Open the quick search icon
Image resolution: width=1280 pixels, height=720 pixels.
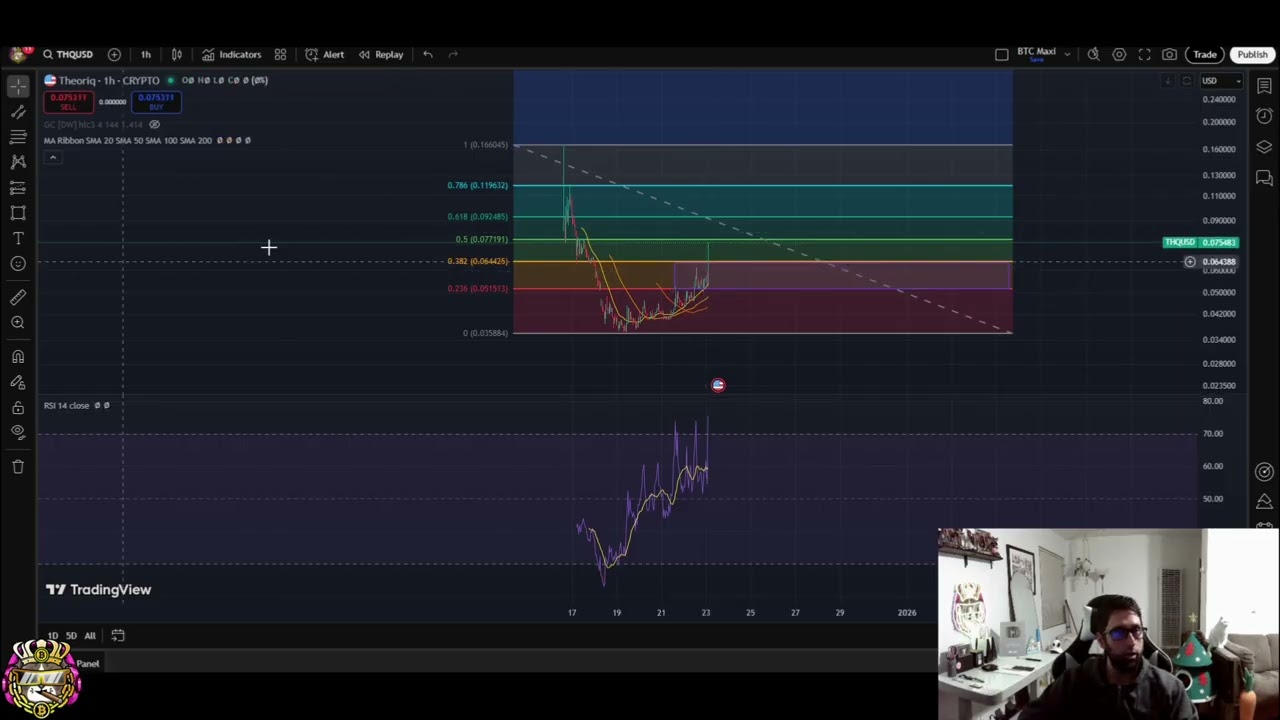click(1093, 54)
